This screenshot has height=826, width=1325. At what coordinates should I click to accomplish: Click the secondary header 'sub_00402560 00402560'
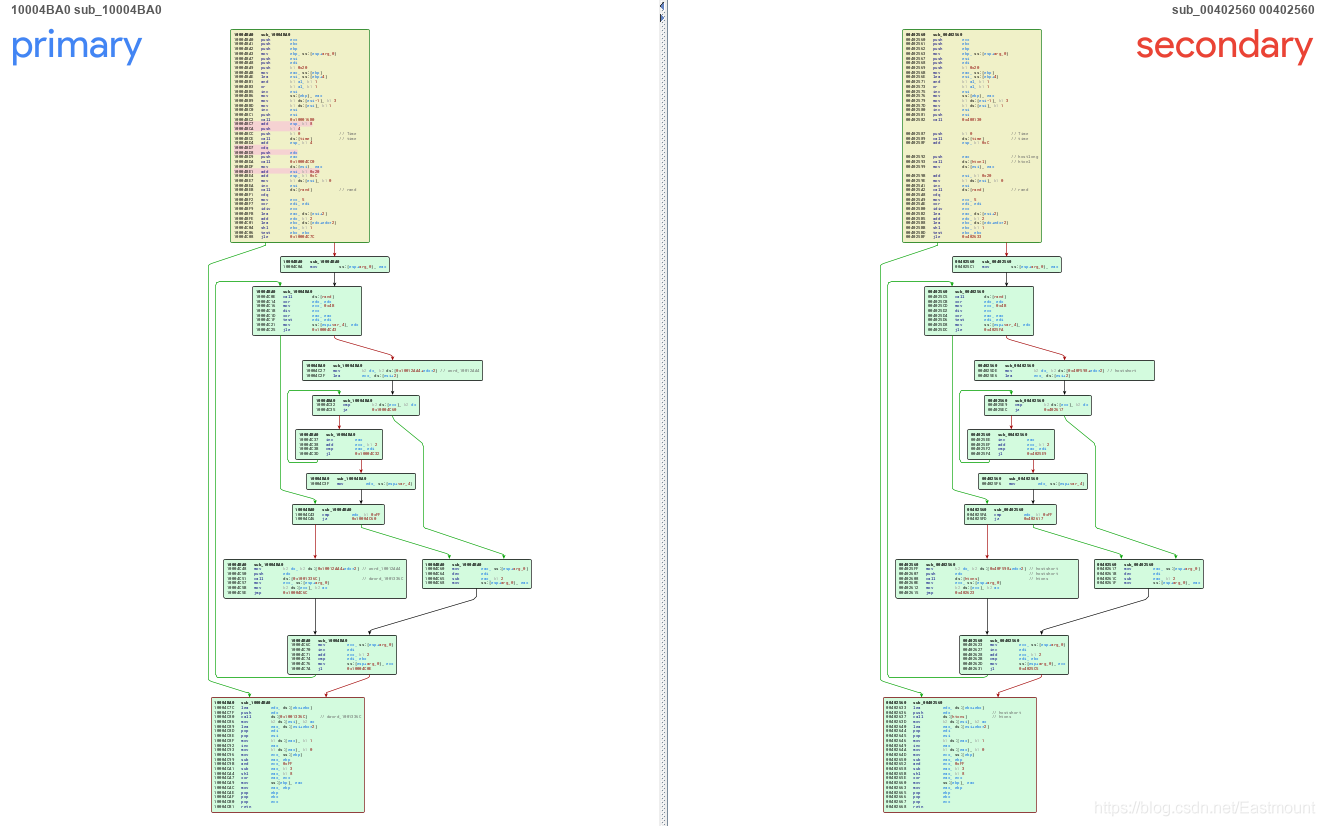click(1243, 10)
